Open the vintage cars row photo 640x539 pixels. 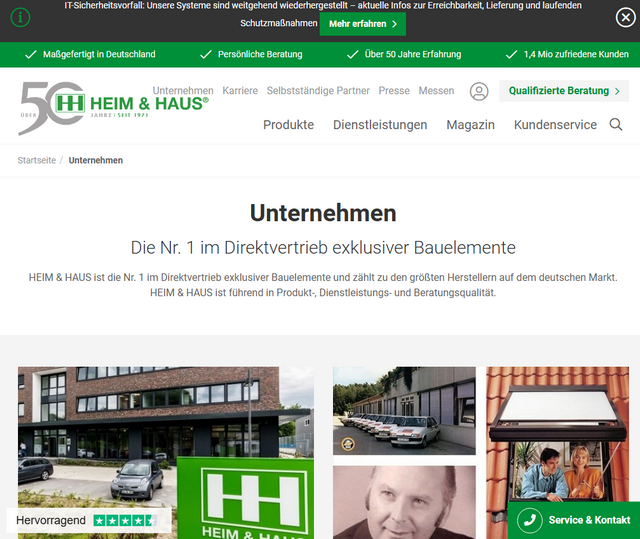tap(404, 410)
